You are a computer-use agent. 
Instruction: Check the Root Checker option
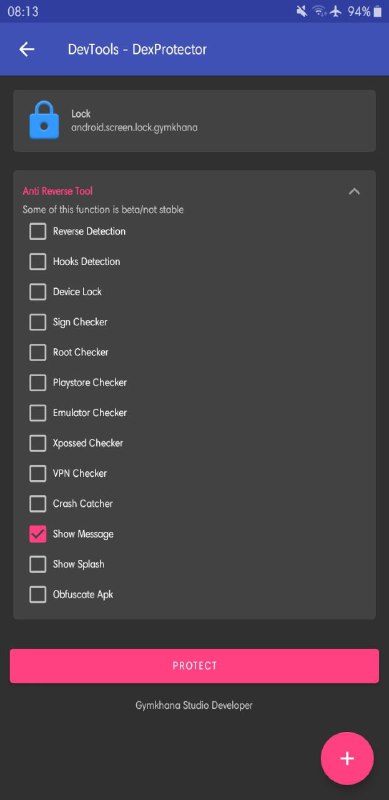[x=38, y=353]
